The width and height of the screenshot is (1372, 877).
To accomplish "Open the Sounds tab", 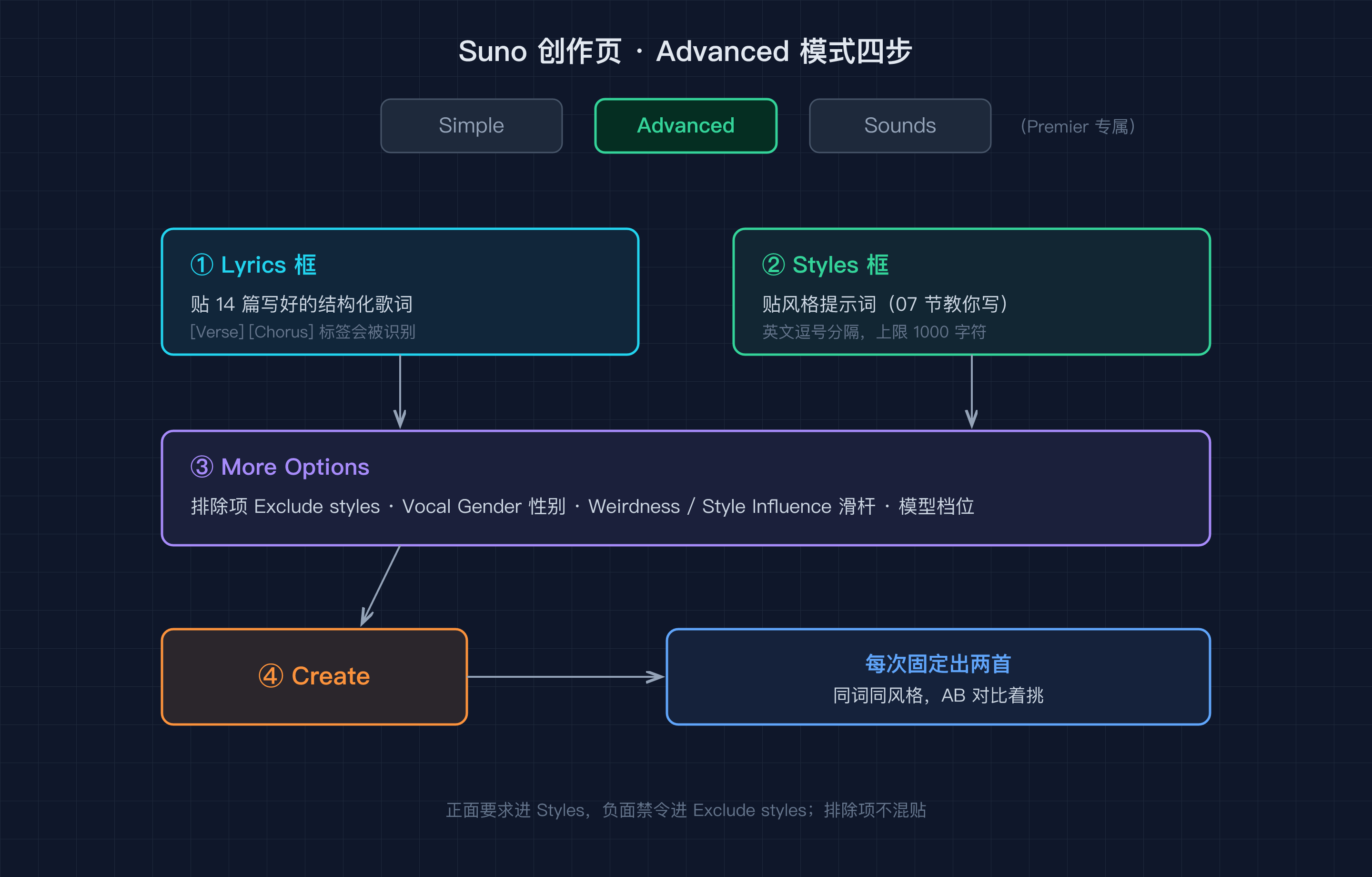I will [x=900, y=125].
